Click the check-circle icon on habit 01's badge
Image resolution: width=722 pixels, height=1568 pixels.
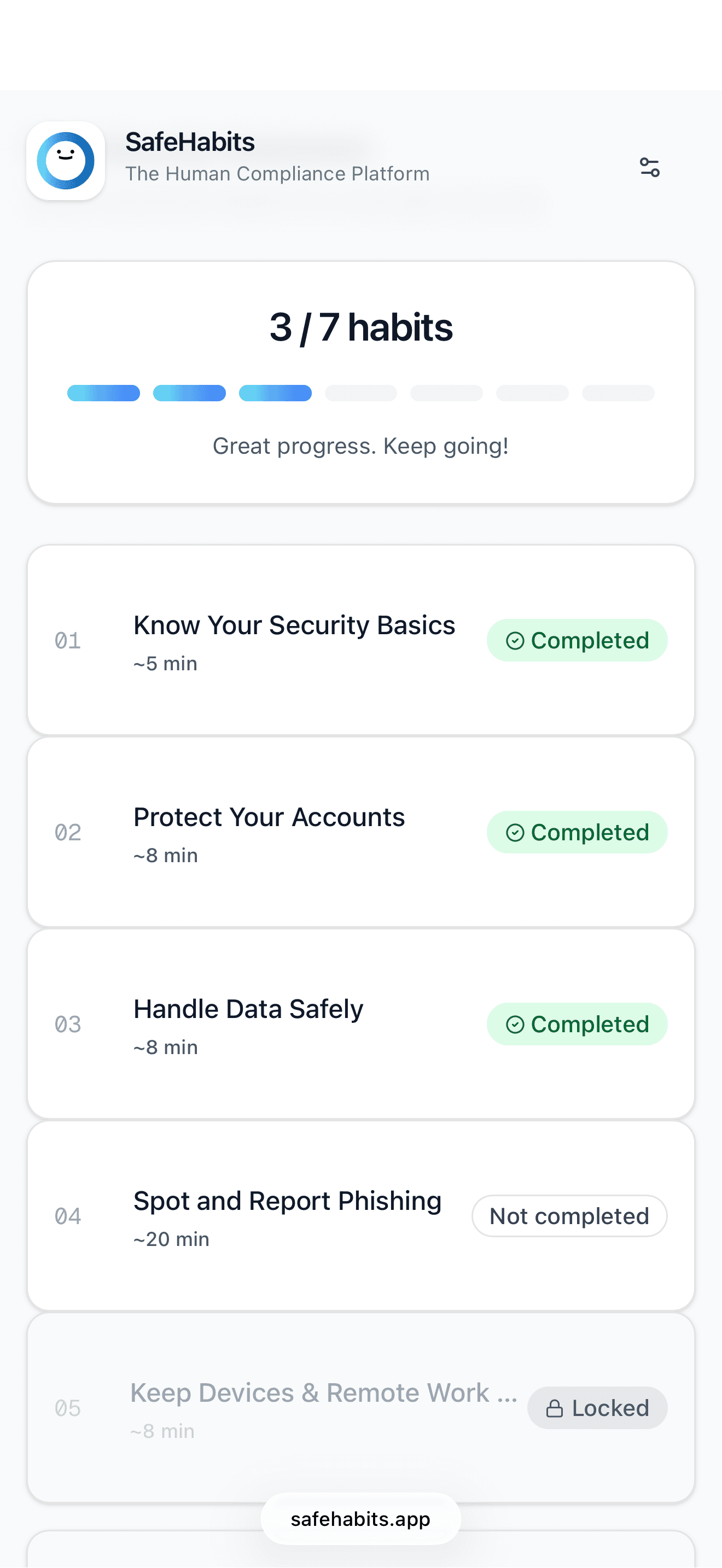point(516,640)
